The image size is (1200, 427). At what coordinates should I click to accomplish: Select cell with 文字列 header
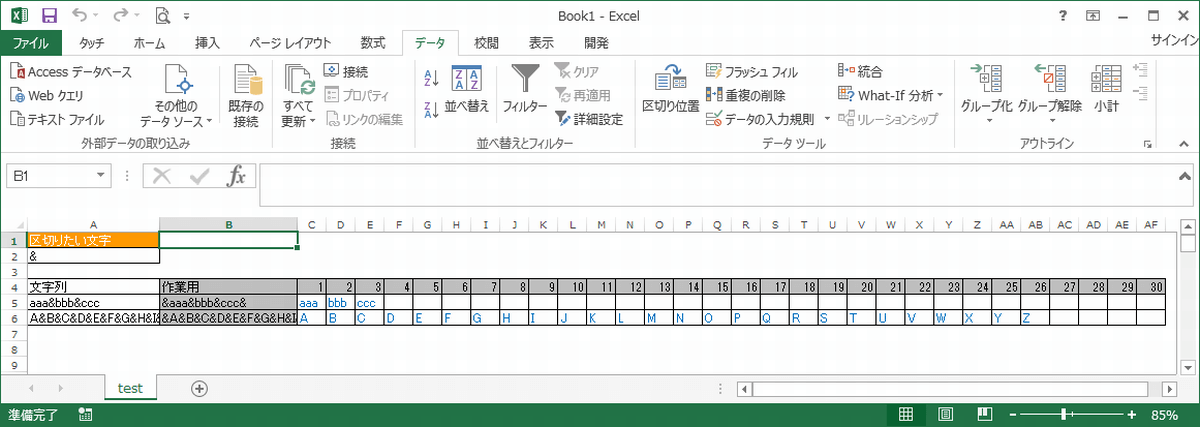[94, 287]
